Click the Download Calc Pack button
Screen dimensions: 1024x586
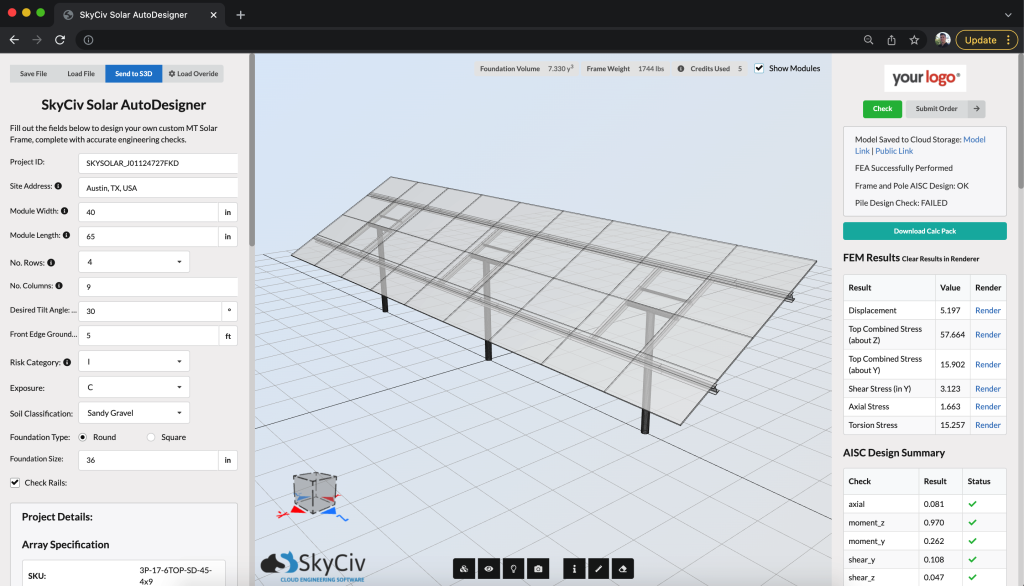pos(924,230)
